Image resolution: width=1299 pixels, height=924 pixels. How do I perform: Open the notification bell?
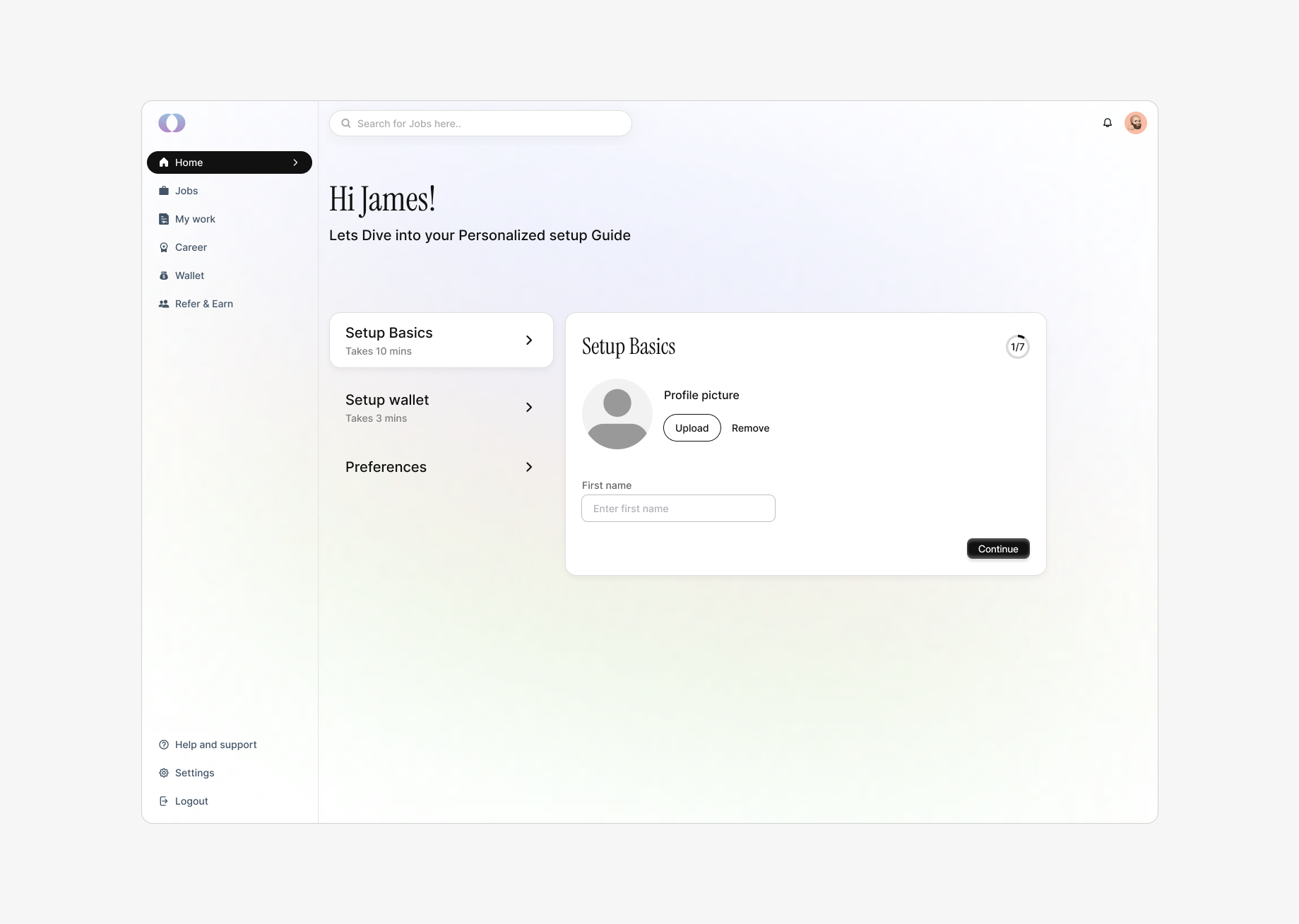point(1106,122)
